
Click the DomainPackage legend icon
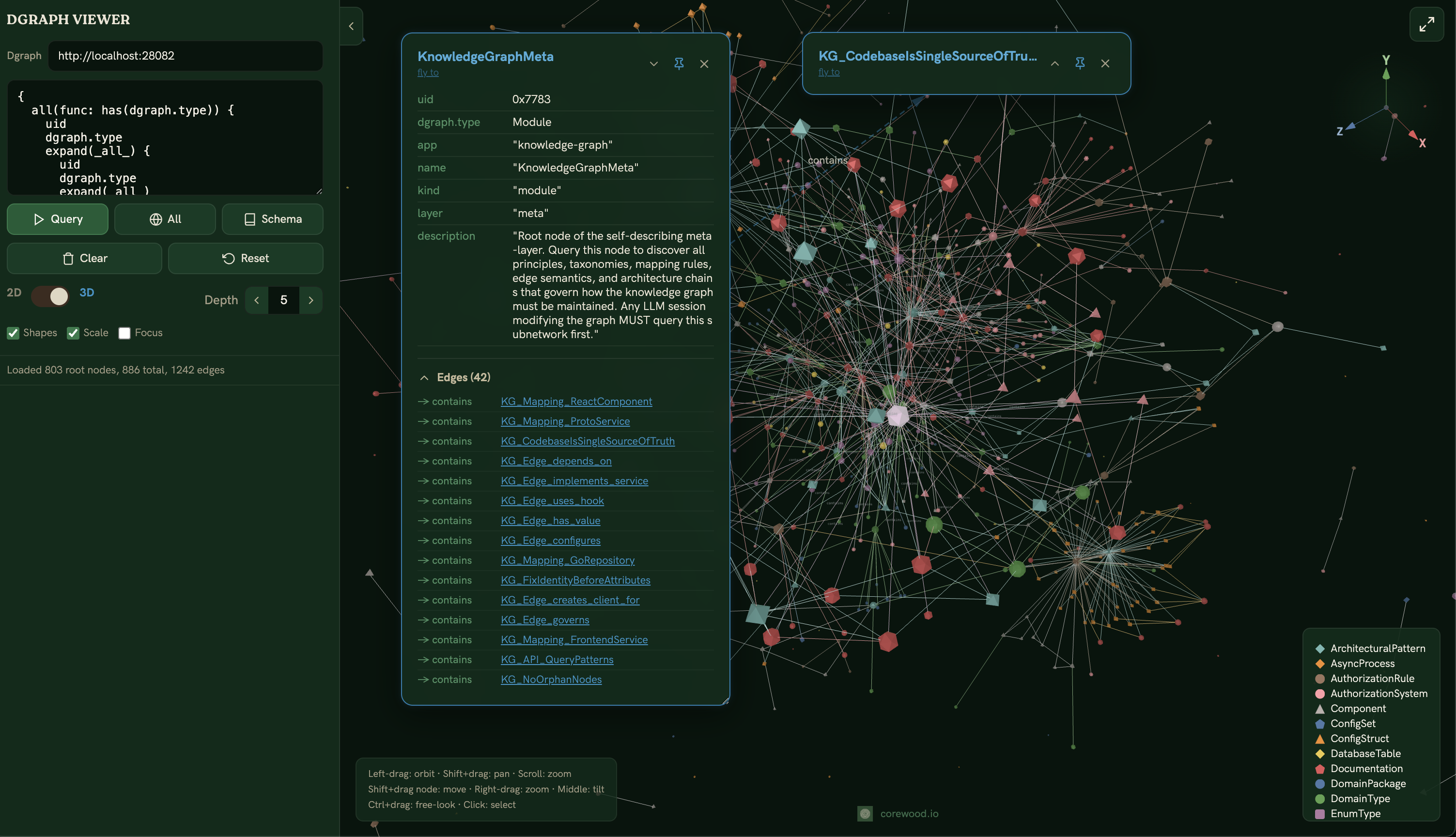[1320, 784]
